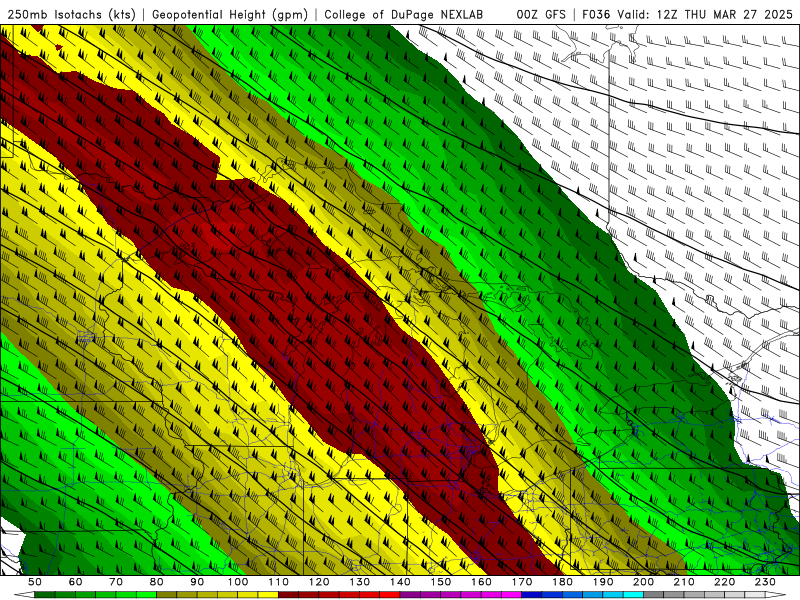Click the 160 value on the color scale
The image size is (800, 600).
tap(481, 582)
